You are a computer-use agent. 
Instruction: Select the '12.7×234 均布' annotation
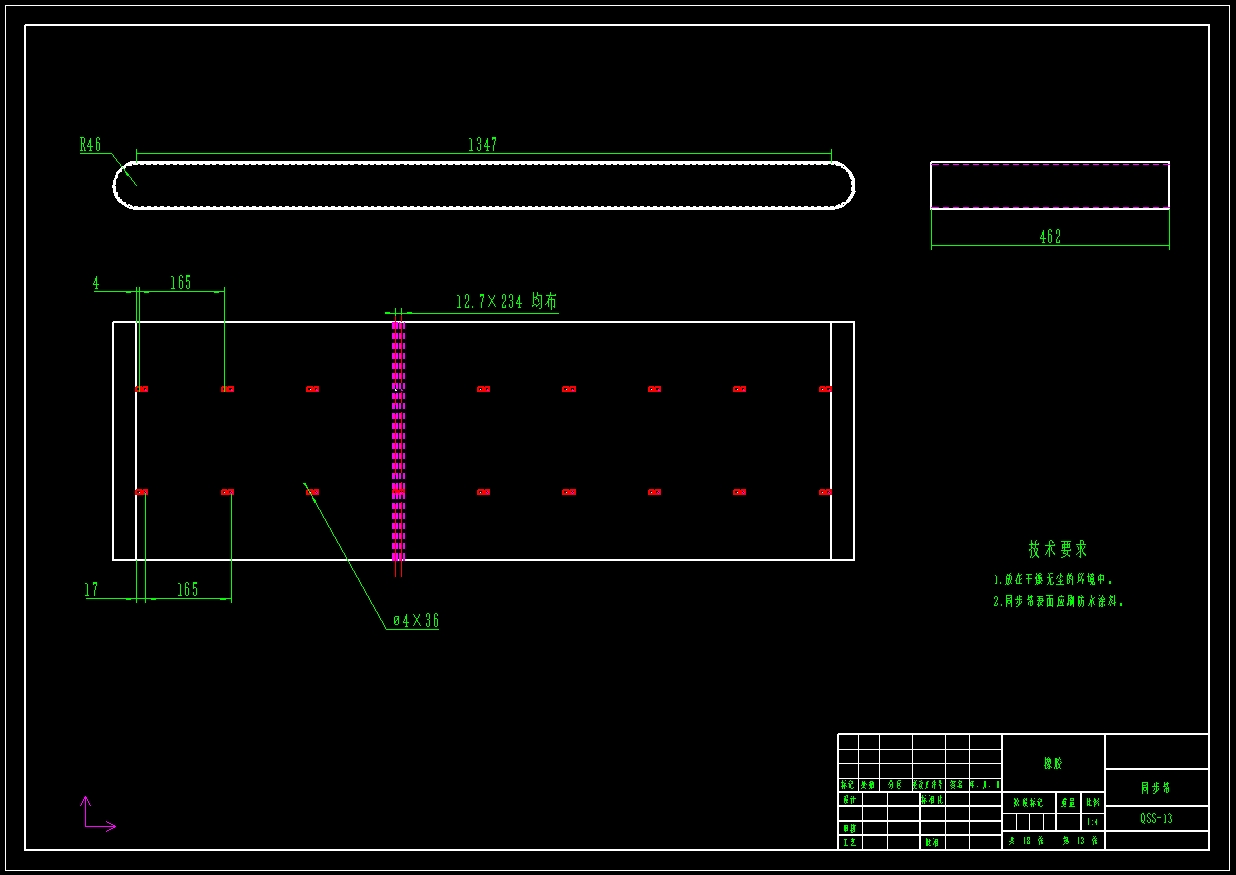pos(506,301)
